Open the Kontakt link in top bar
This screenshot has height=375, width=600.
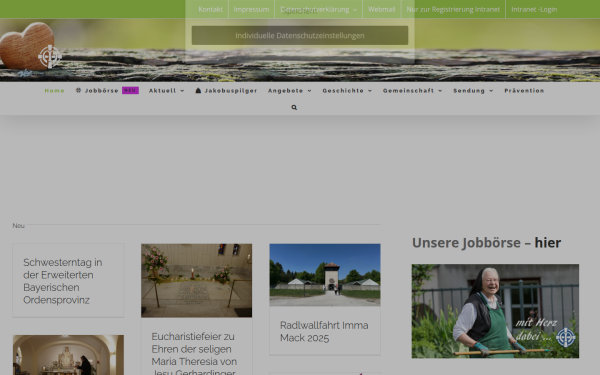click(210, 9)
